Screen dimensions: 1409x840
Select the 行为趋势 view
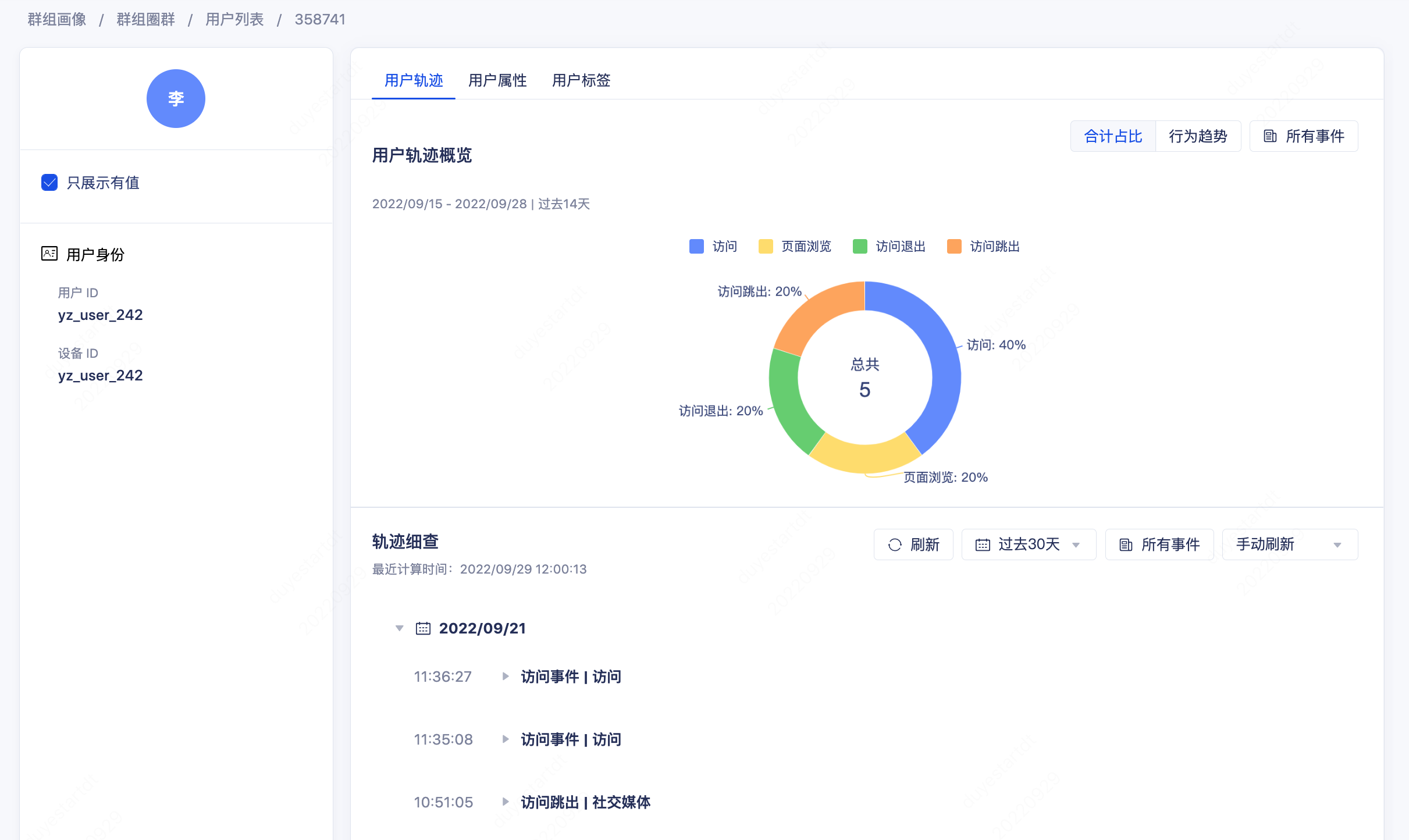(1198, 136)
